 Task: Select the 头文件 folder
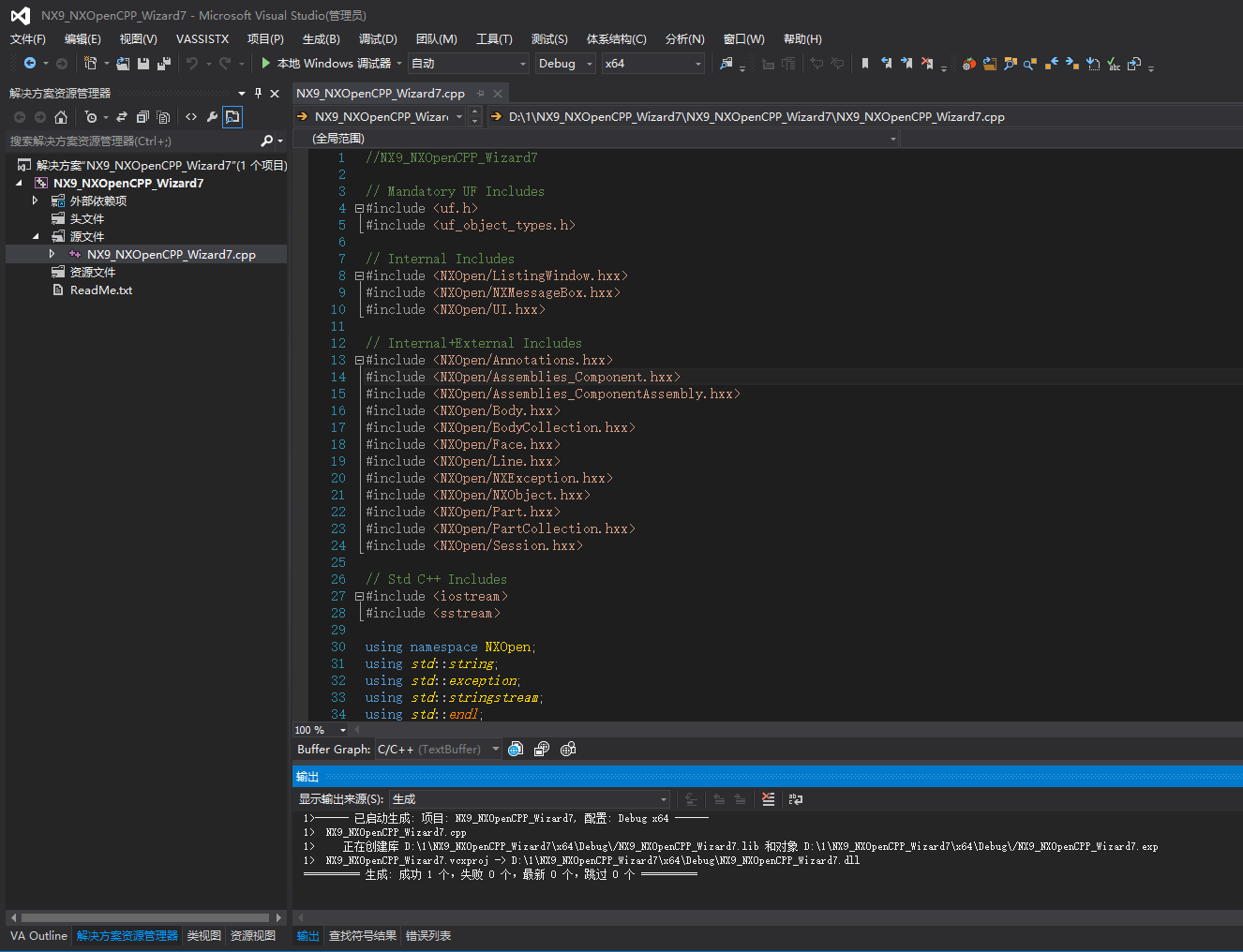coord(87,218)
